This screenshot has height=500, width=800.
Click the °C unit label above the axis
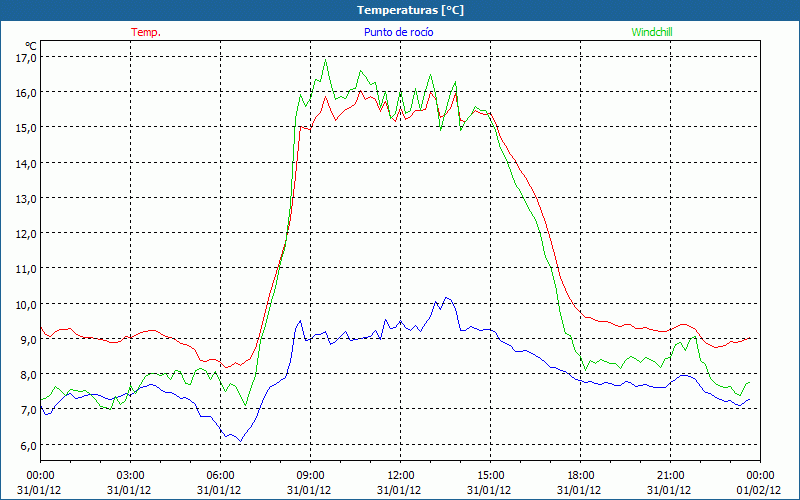pyautogui.click(x=31, y=46)
